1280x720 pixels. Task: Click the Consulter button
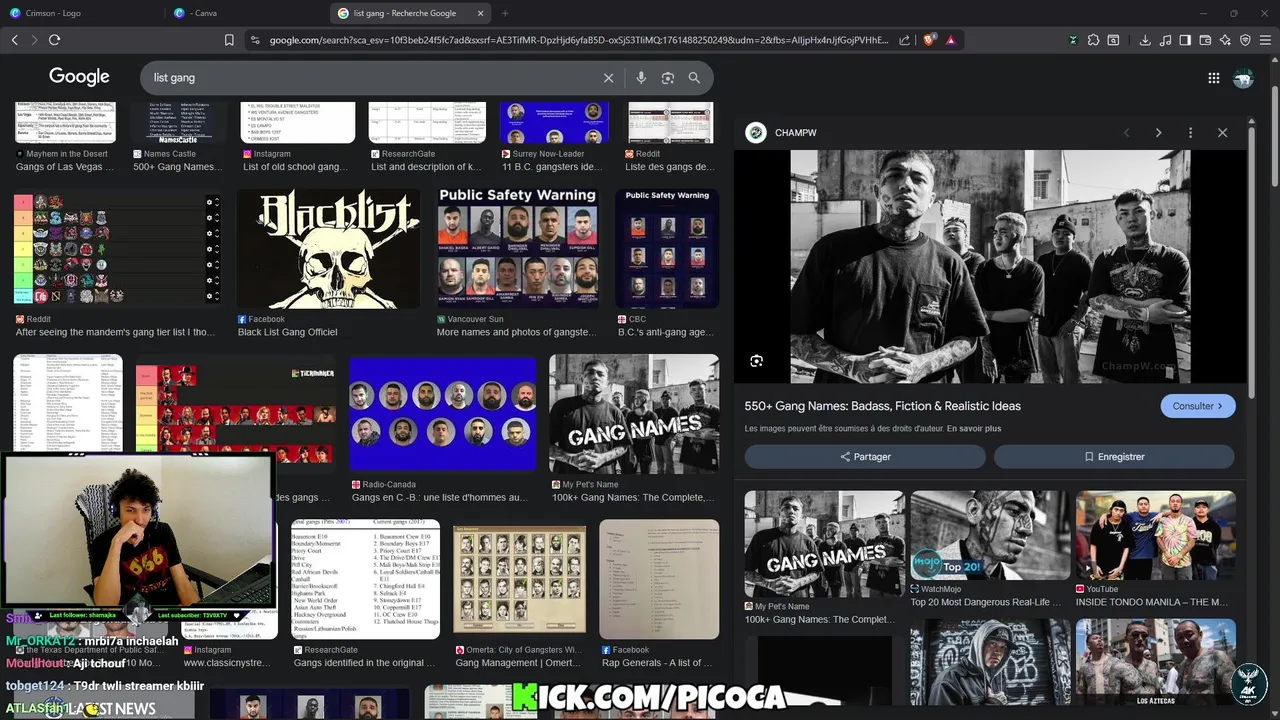click(x=1198, y=406)
